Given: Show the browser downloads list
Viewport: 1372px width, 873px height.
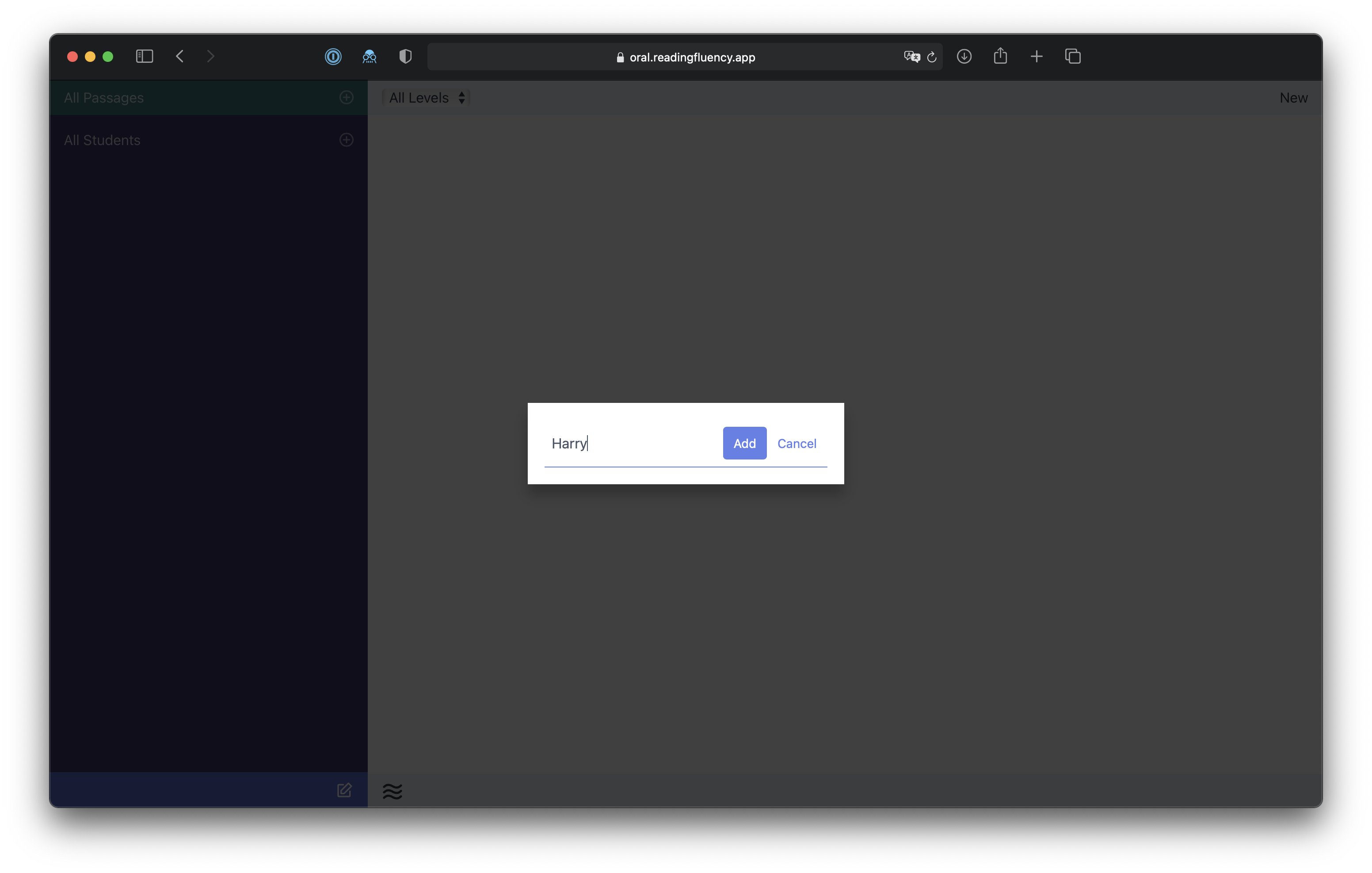Looking at the screenshot, I should [964, 57].
